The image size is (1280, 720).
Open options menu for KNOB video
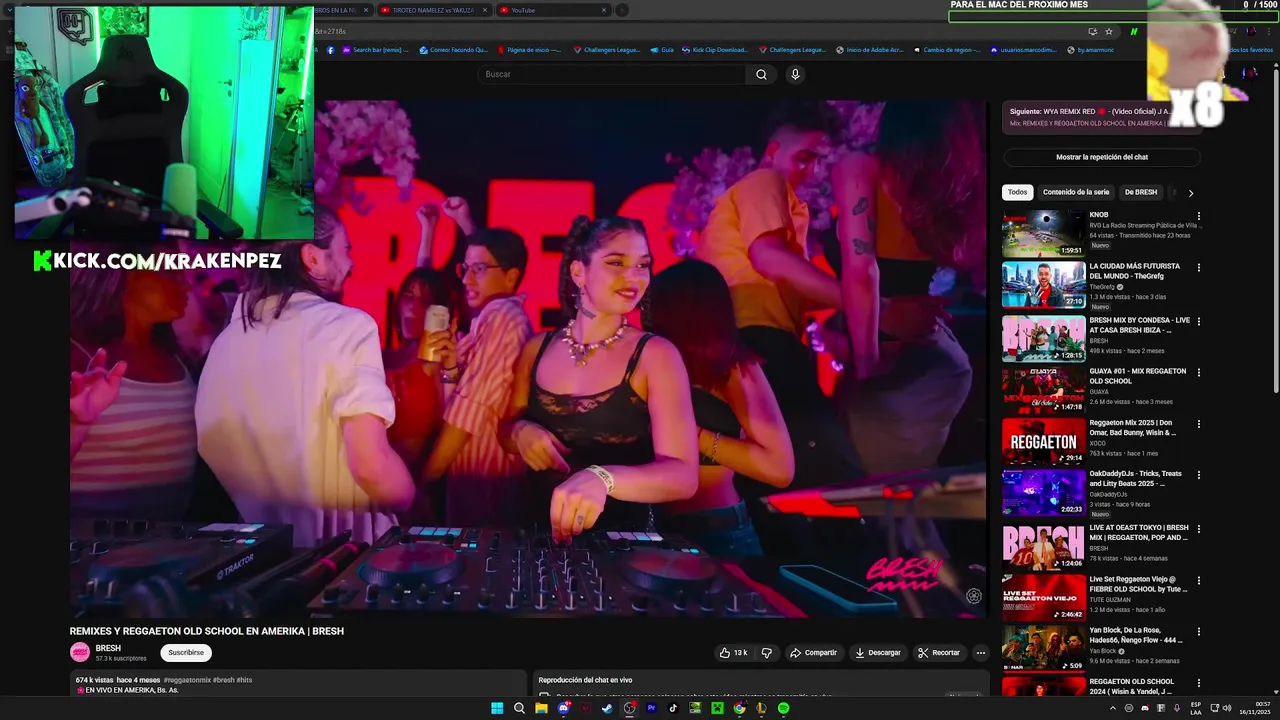point(1199,216)
